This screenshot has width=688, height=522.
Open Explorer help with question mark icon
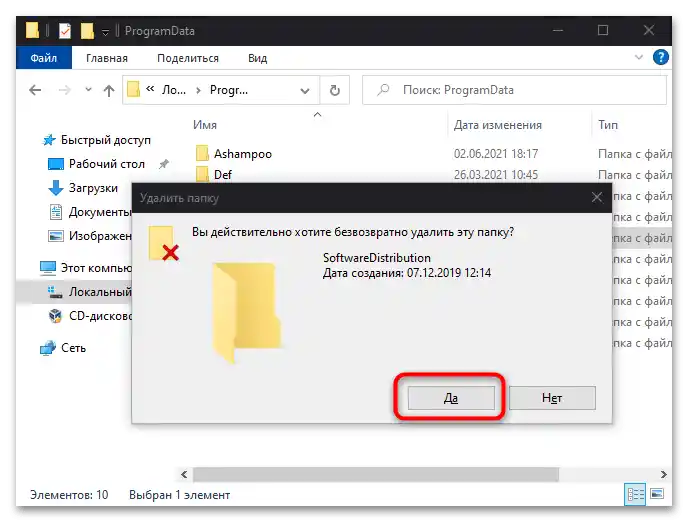(661, 57)
